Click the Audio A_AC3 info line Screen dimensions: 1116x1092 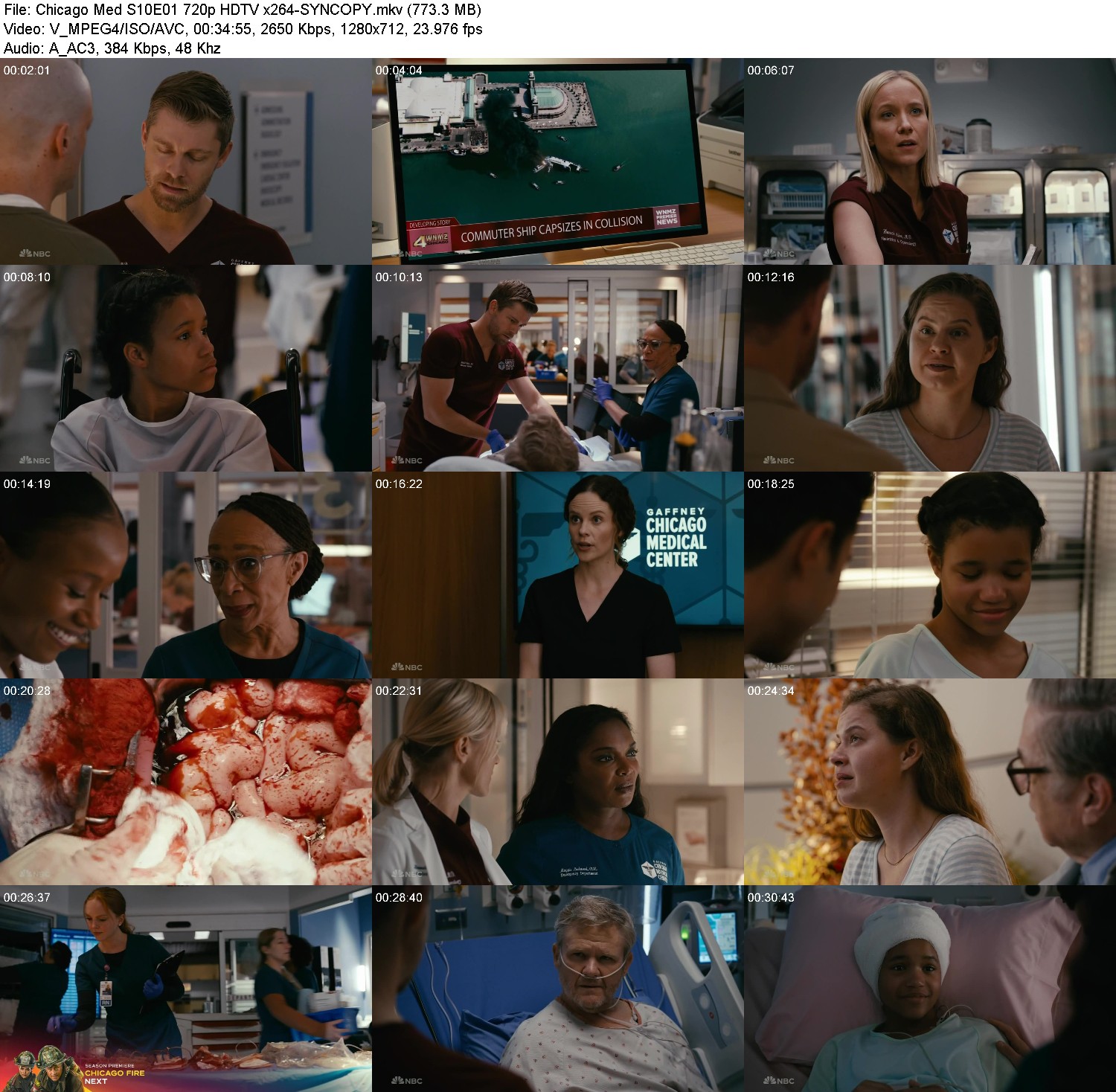click(112, 48)
